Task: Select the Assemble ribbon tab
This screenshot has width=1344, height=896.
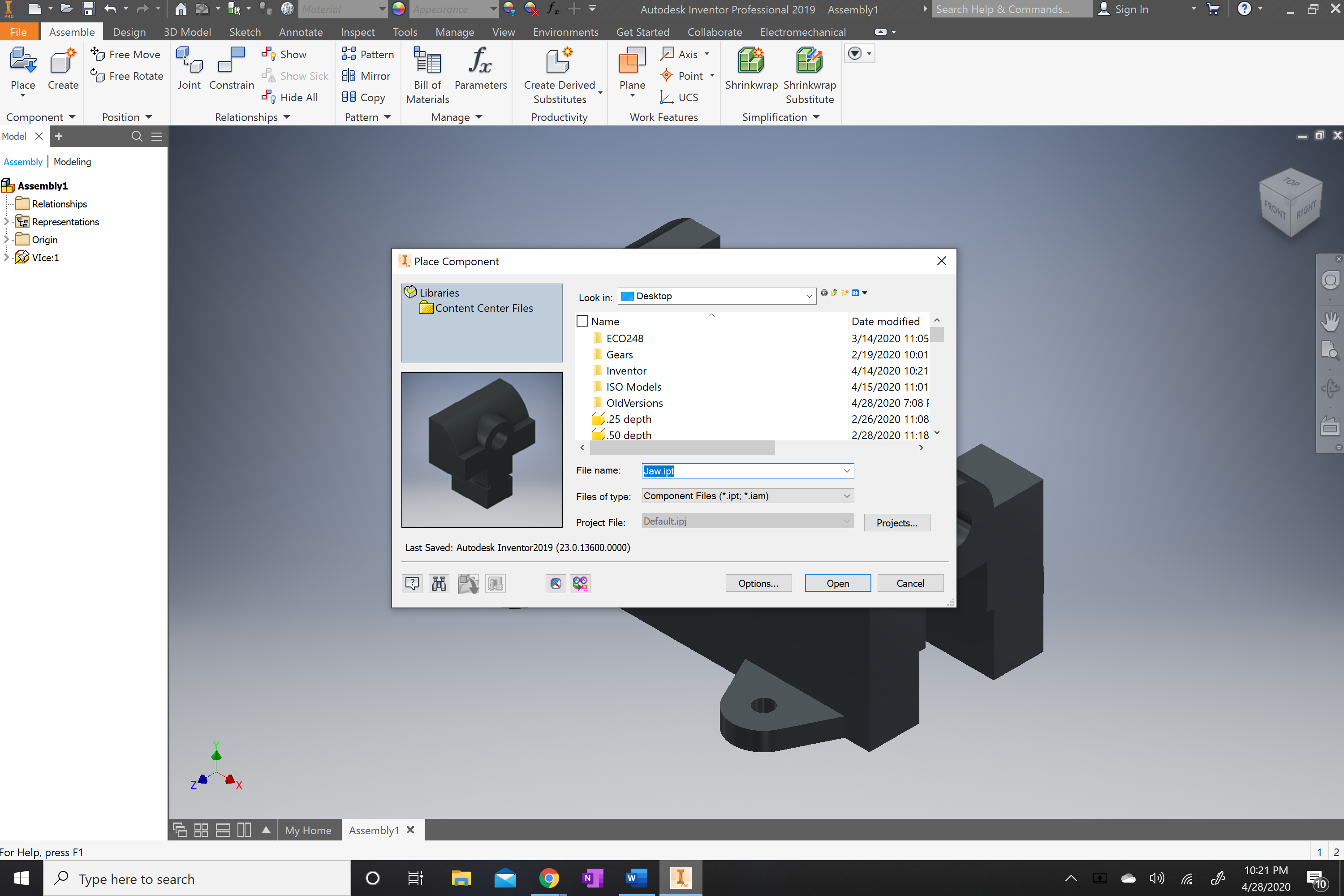Action: pyautogui.click(x=71, y=31)
